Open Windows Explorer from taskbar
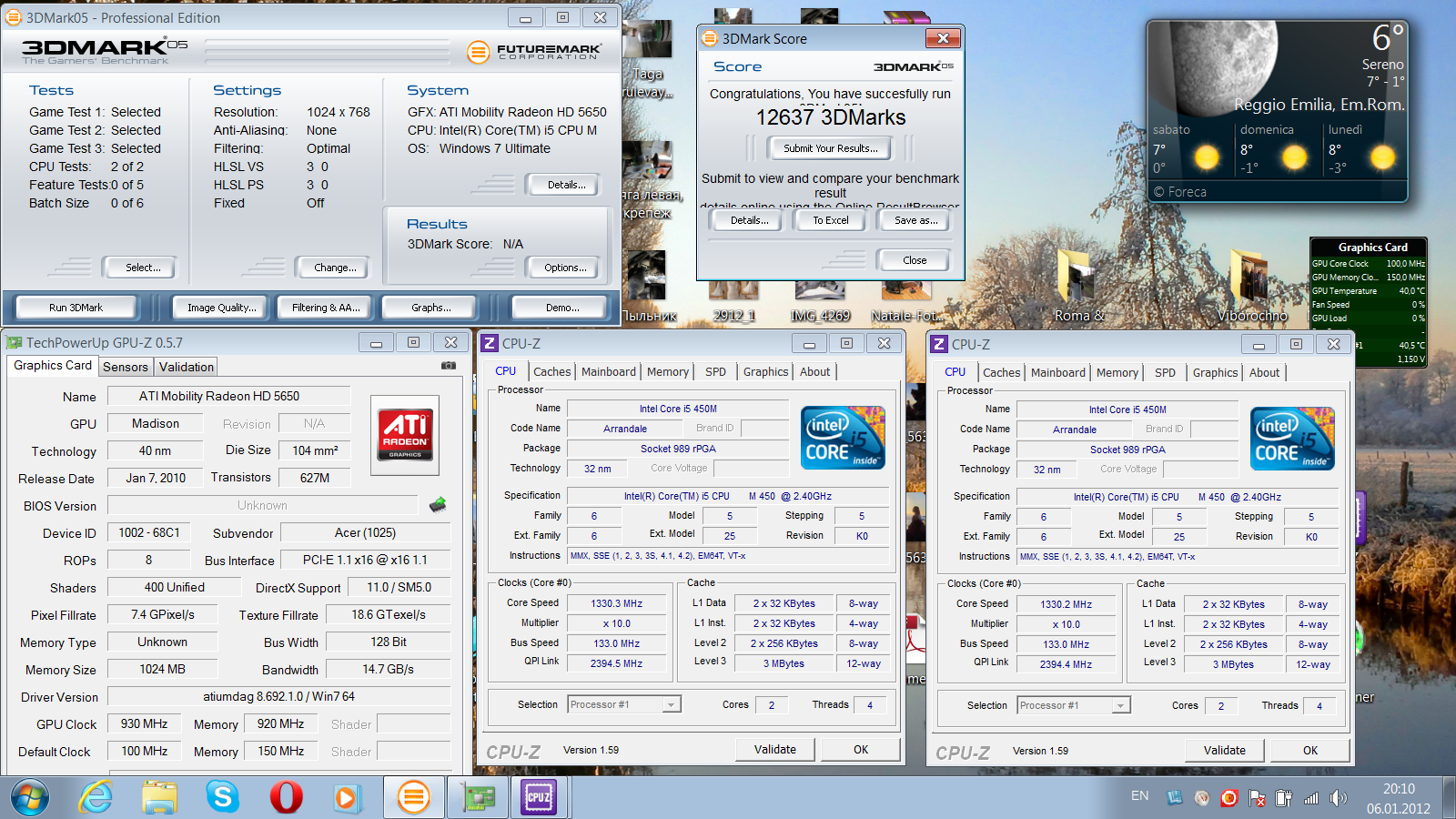Screen dimensions: 1456x819 pyautogui.click(x=159, y=798)
